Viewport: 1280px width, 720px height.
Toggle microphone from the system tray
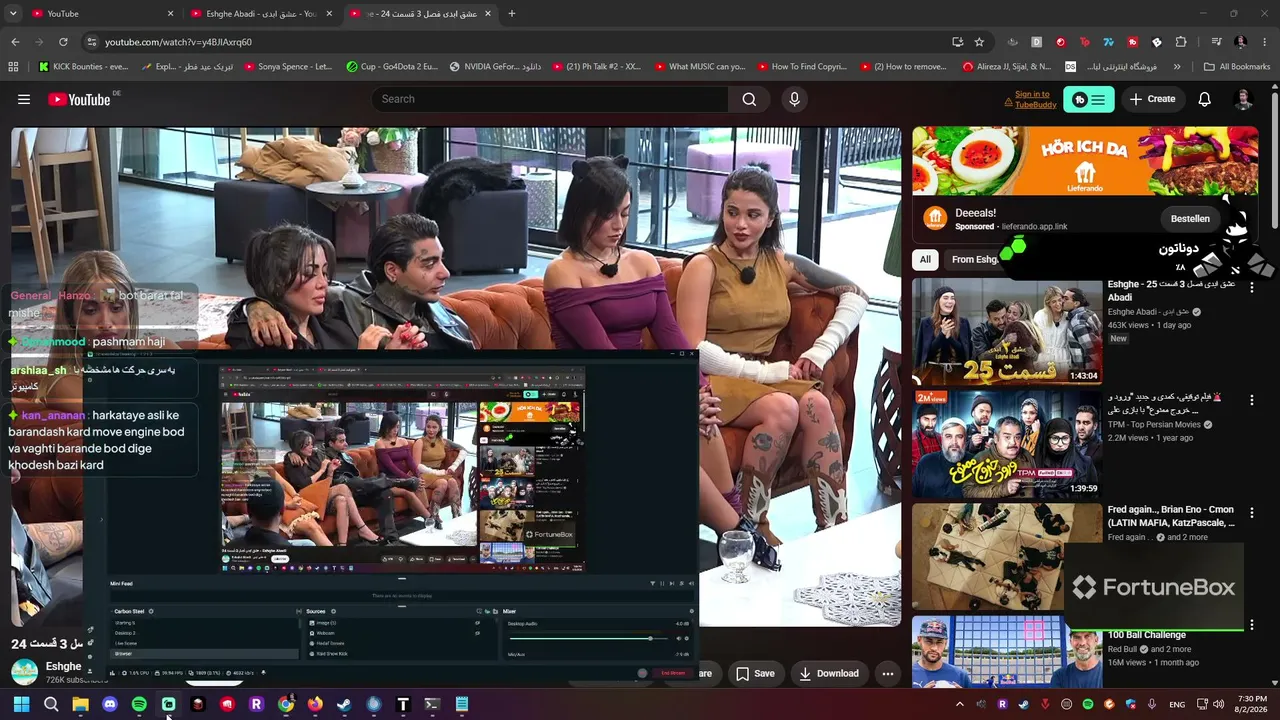(x=1152, y=704)
